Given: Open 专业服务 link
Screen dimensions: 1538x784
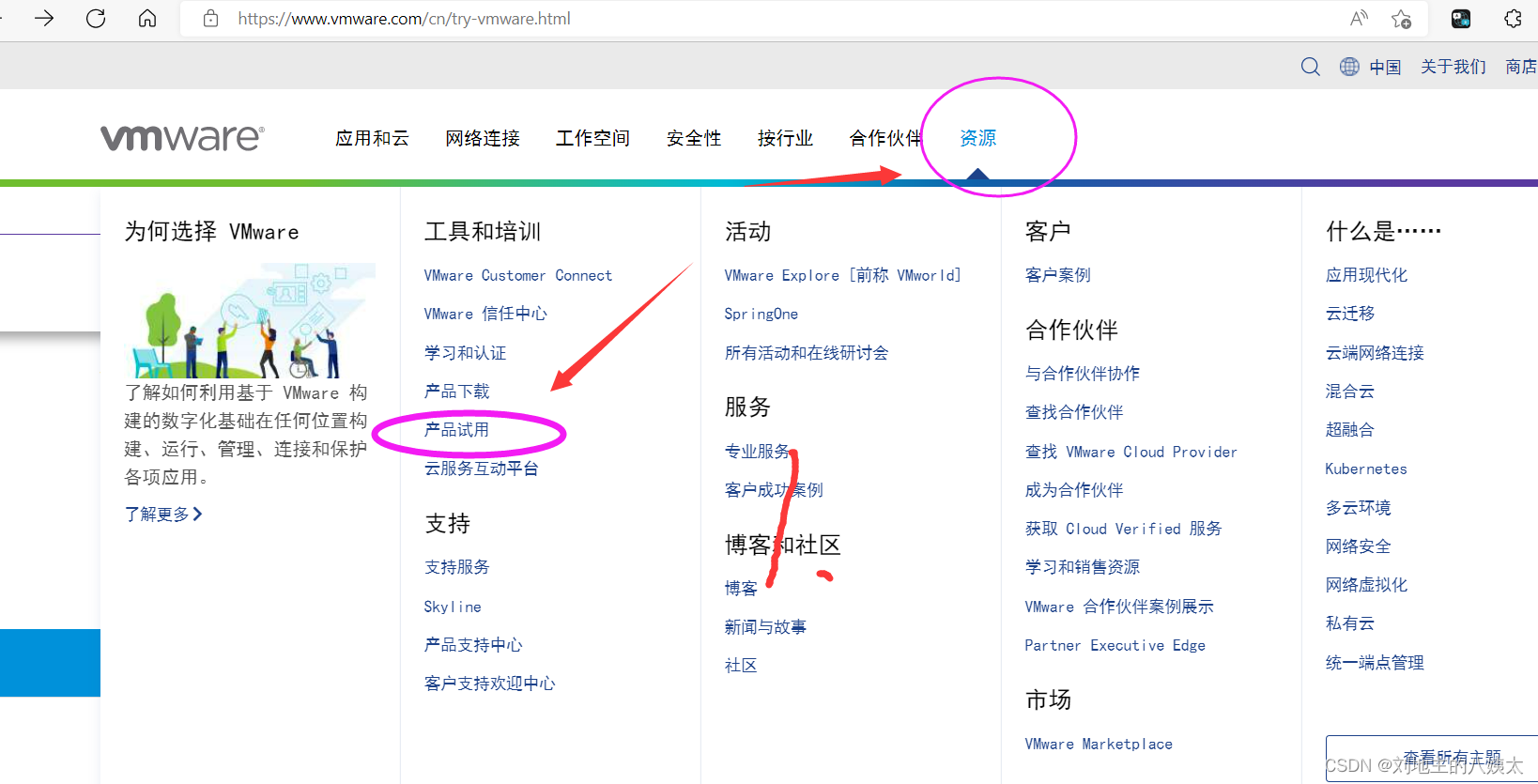Looking at the screenshot, I should (757, 452).
